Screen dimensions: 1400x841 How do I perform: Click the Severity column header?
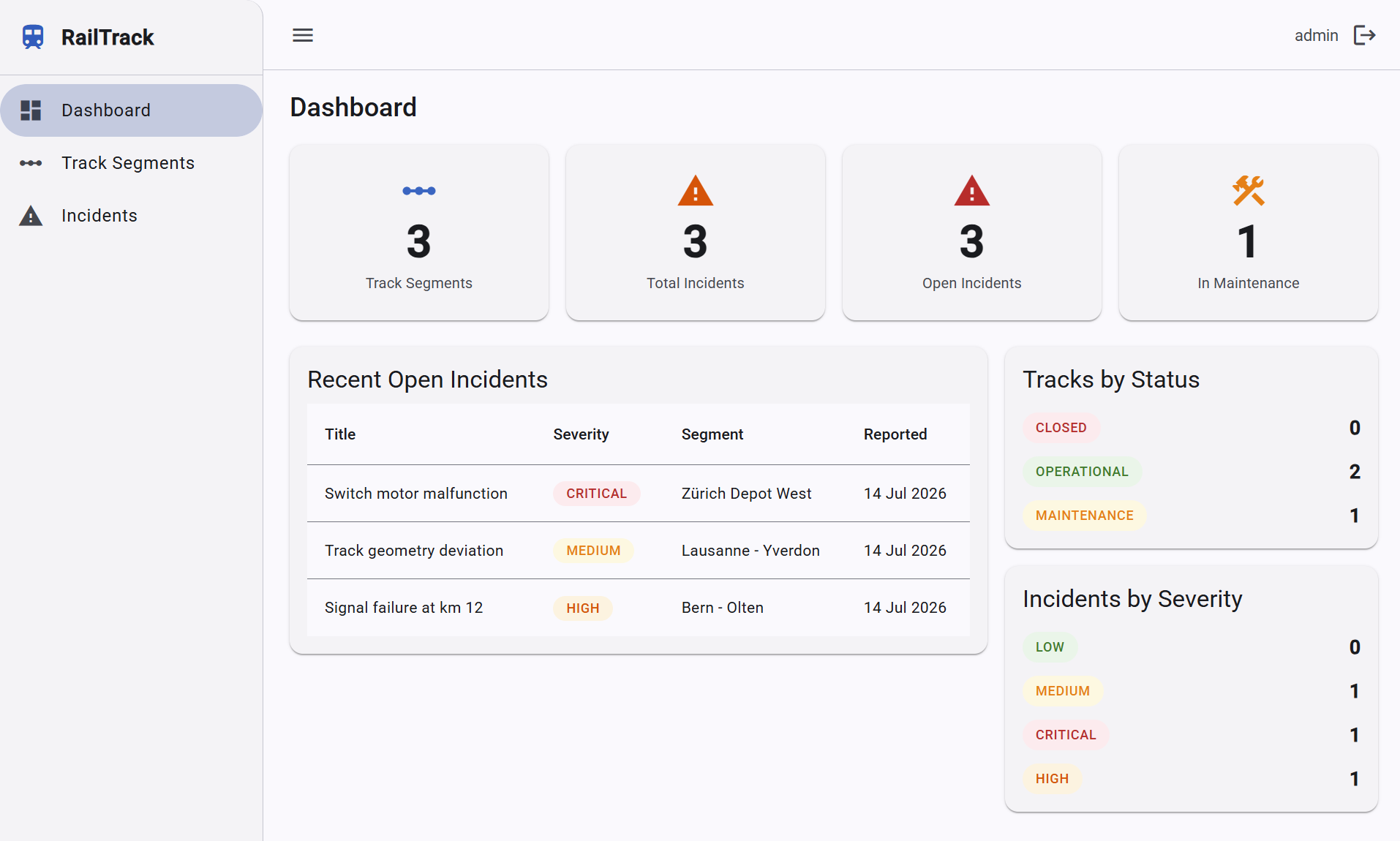tap(581, 434)
